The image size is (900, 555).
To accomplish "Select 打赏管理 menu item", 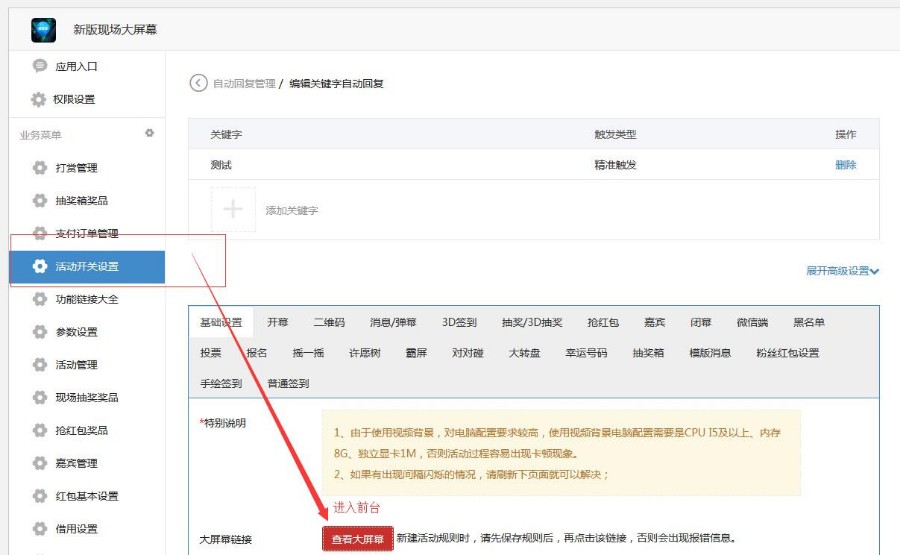I will coord(76,168).
